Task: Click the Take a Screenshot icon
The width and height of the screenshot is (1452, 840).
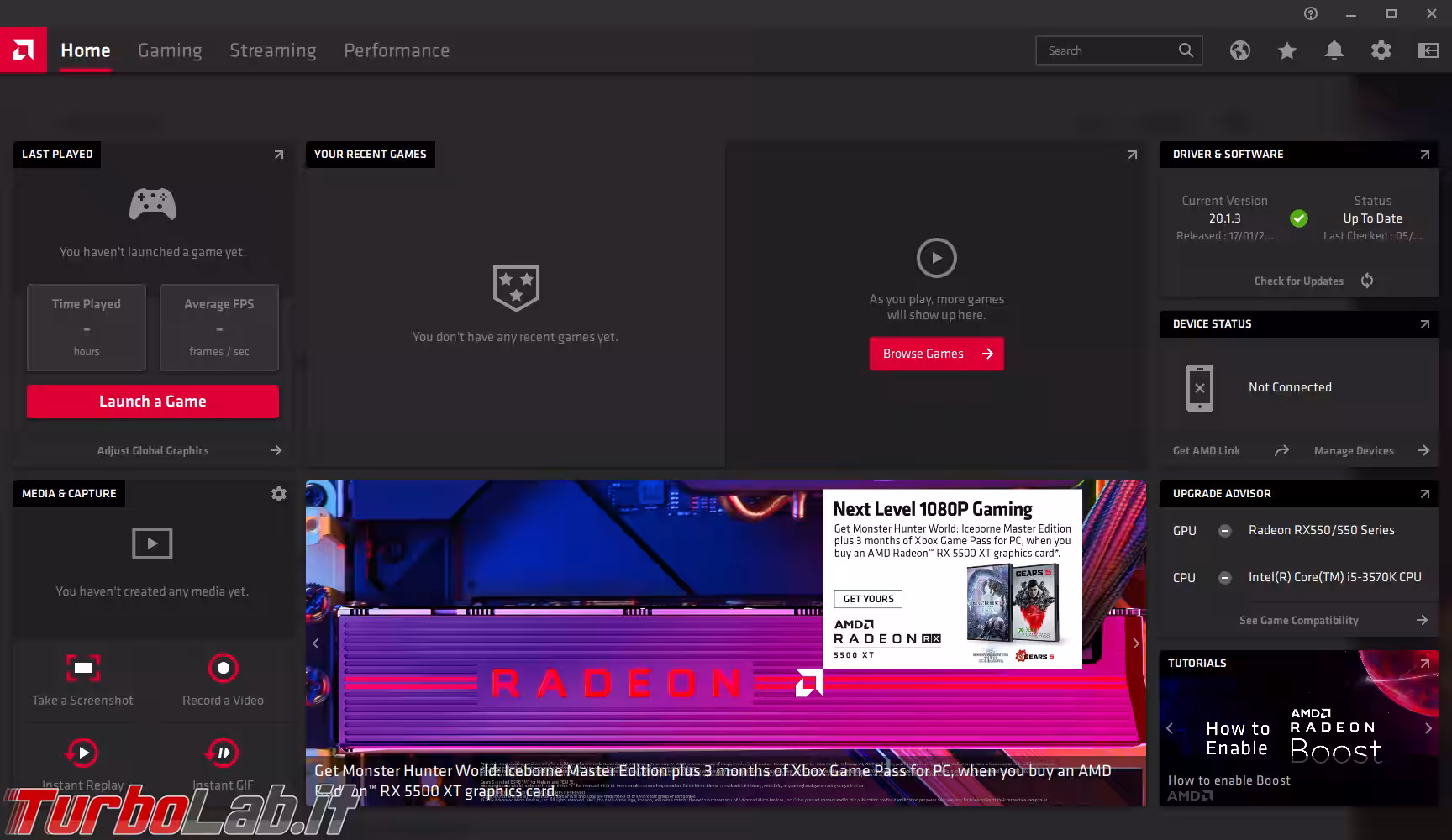Action: (x=82, y=669)
